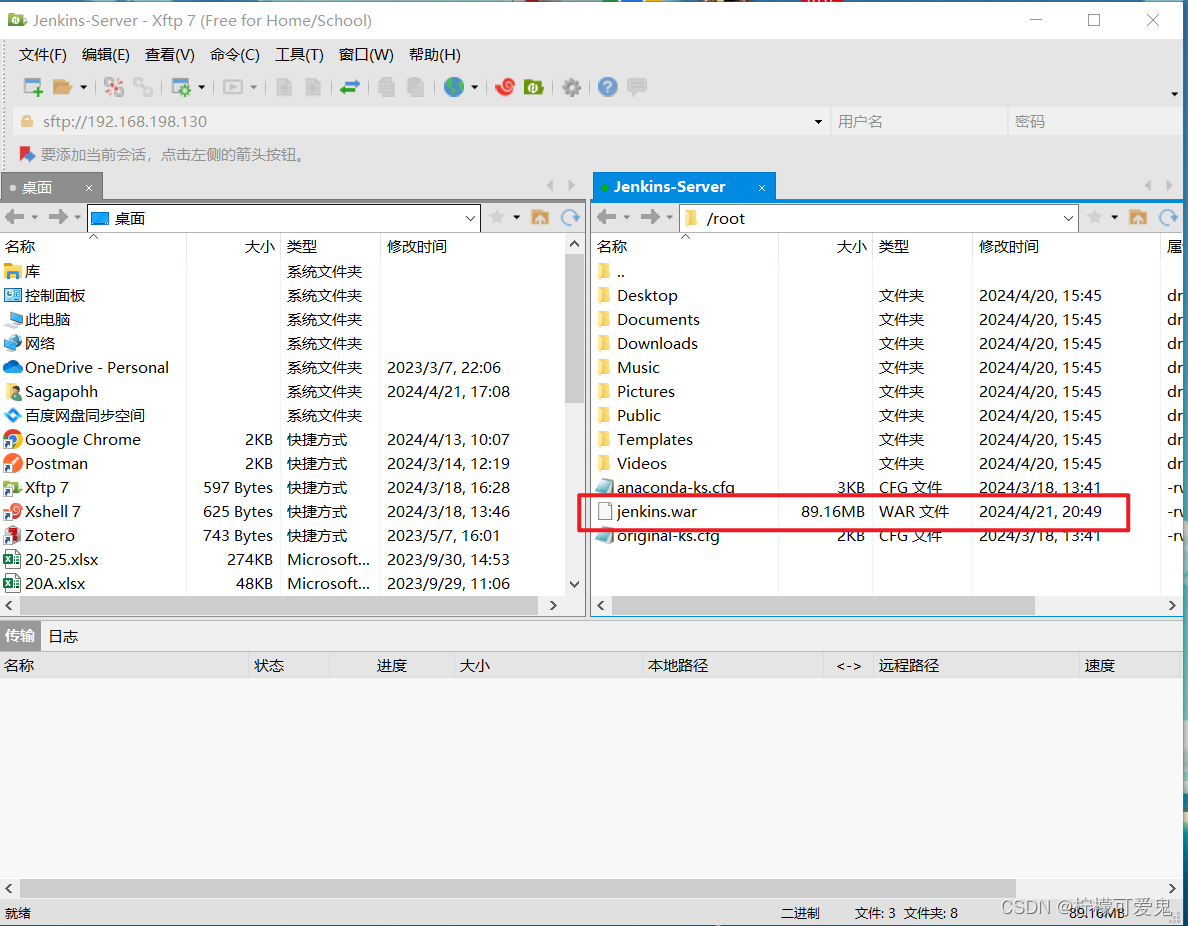Open the 查看(V) menu
Viewport: 1188px width, 926px height.
(170, 55)
